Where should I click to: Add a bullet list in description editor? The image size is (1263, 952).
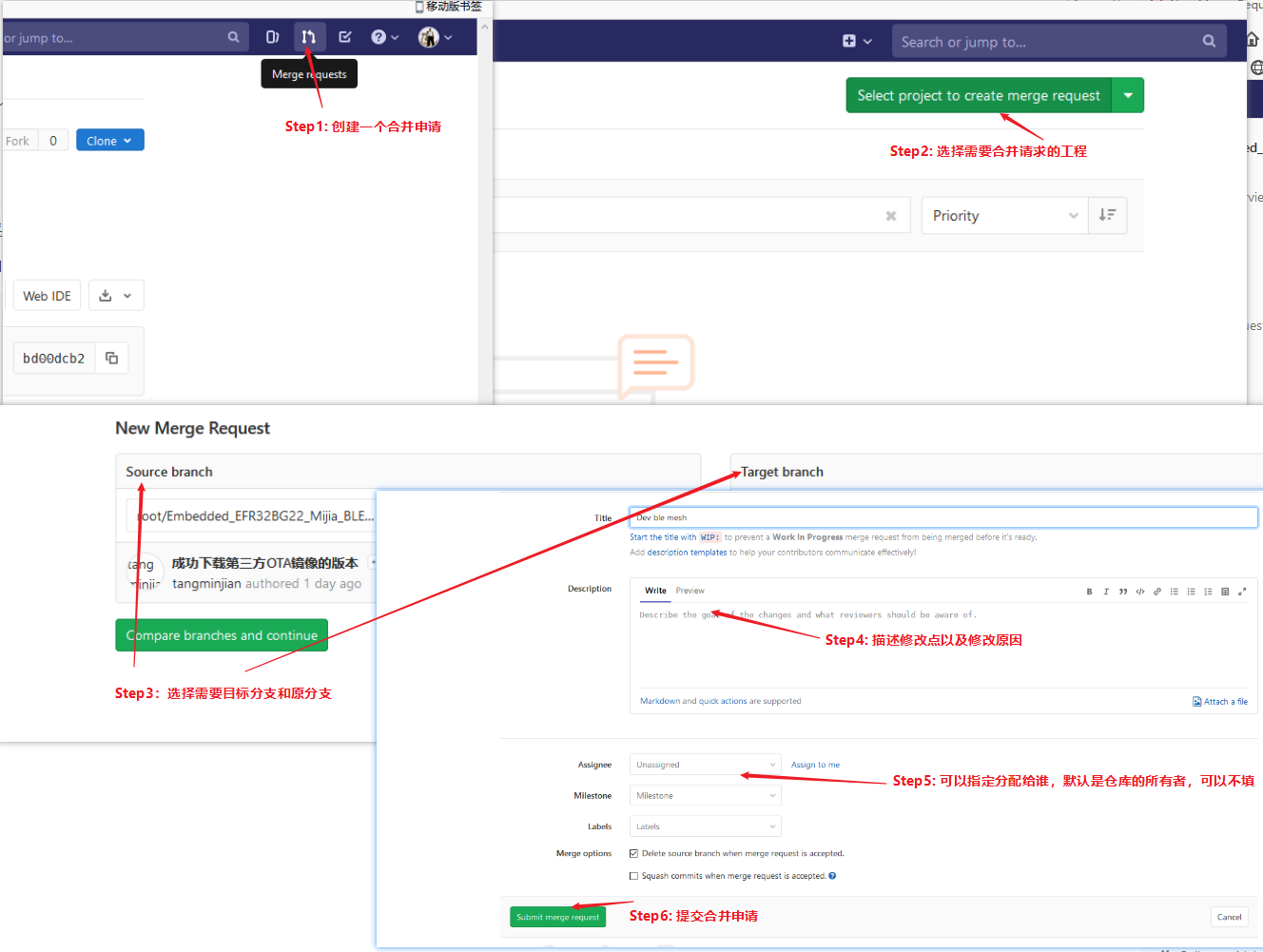click(x=1175, y=592)
